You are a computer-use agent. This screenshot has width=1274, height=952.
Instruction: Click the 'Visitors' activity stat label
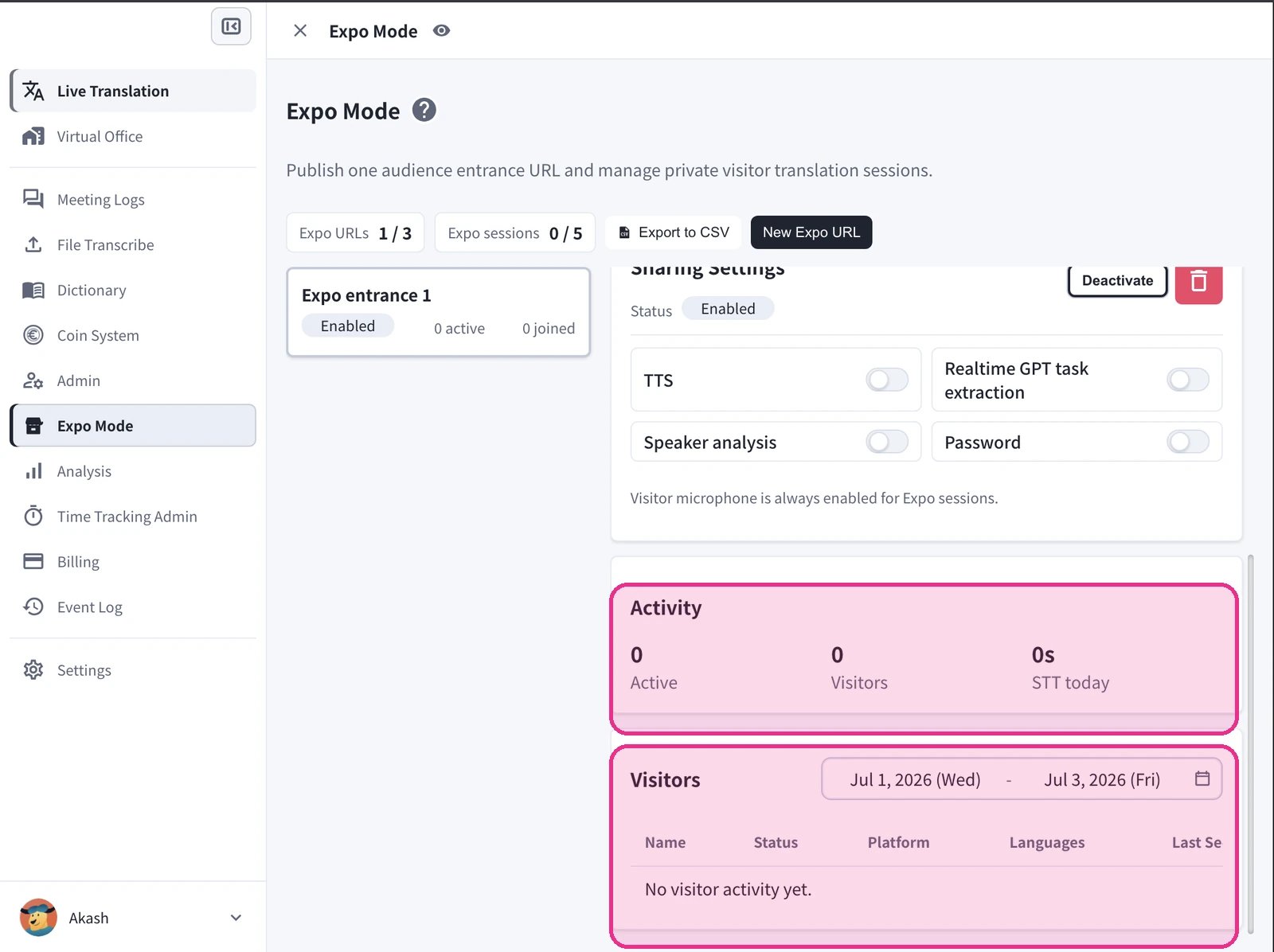click(x=858, y=682)
